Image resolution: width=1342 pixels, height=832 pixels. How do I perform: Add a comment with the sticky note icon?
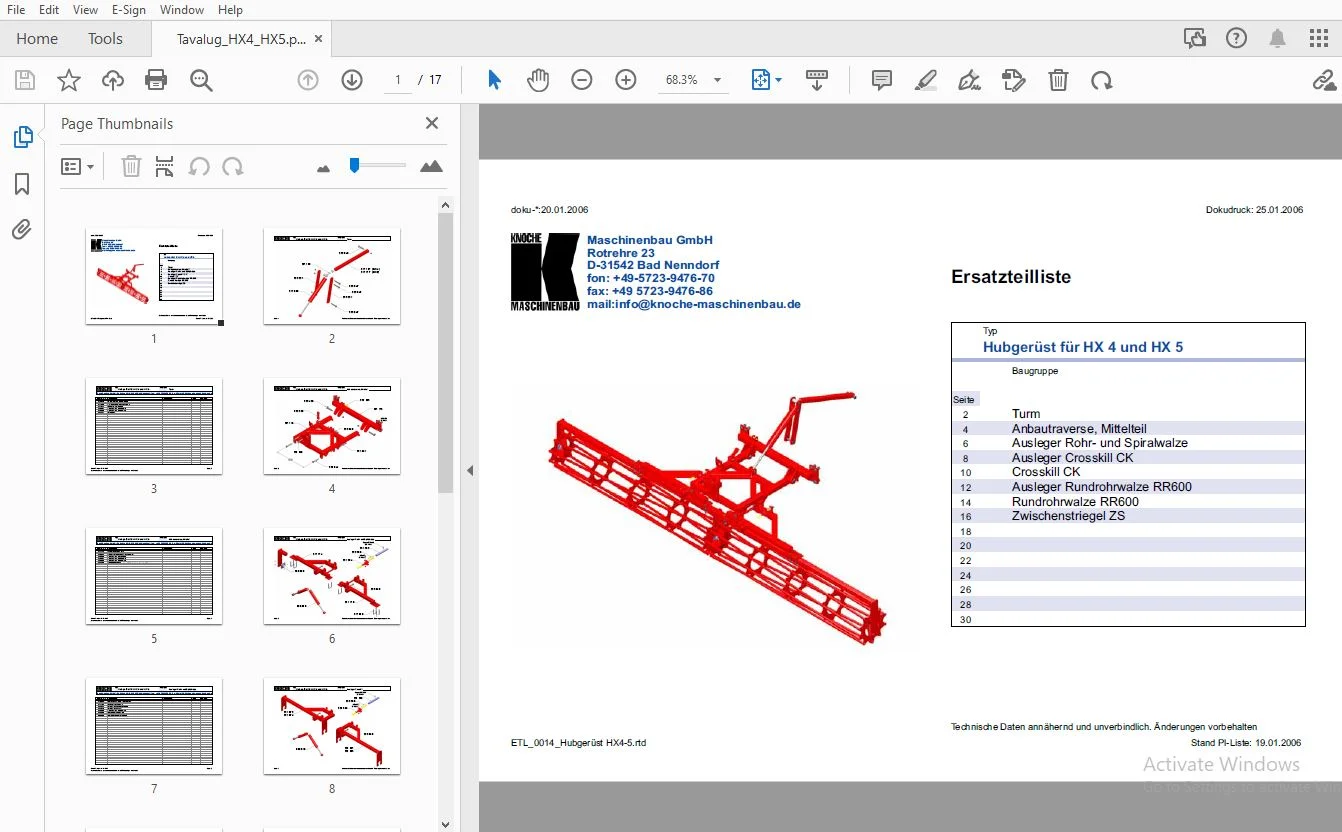pyautogui.click(x=881, y=80)
